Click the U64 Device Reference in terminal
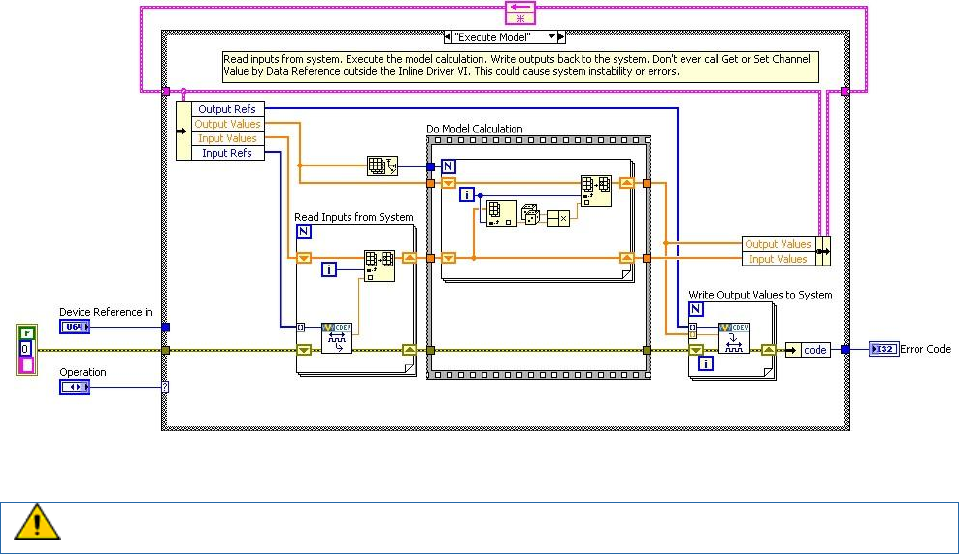Image resolution: width=959 pixels, height=554 pixels. [x=75, y=327]
